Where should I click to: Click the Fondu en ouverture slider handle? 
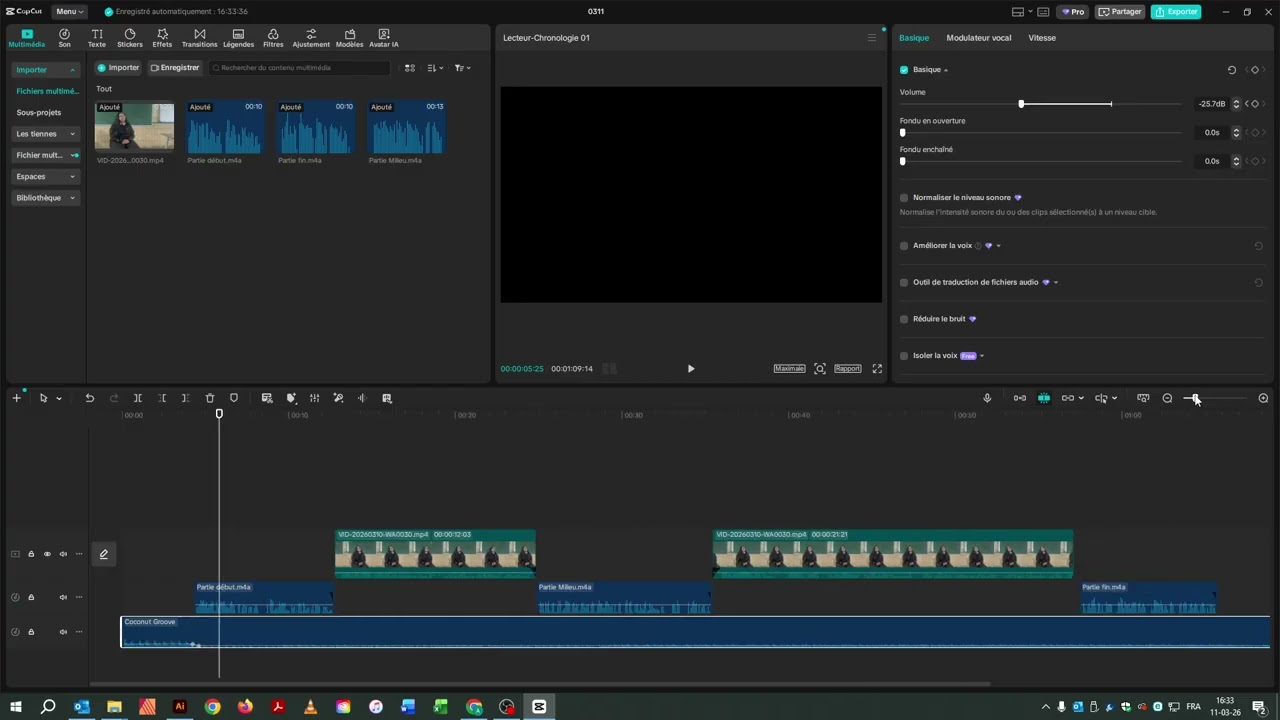coord(903,132)
